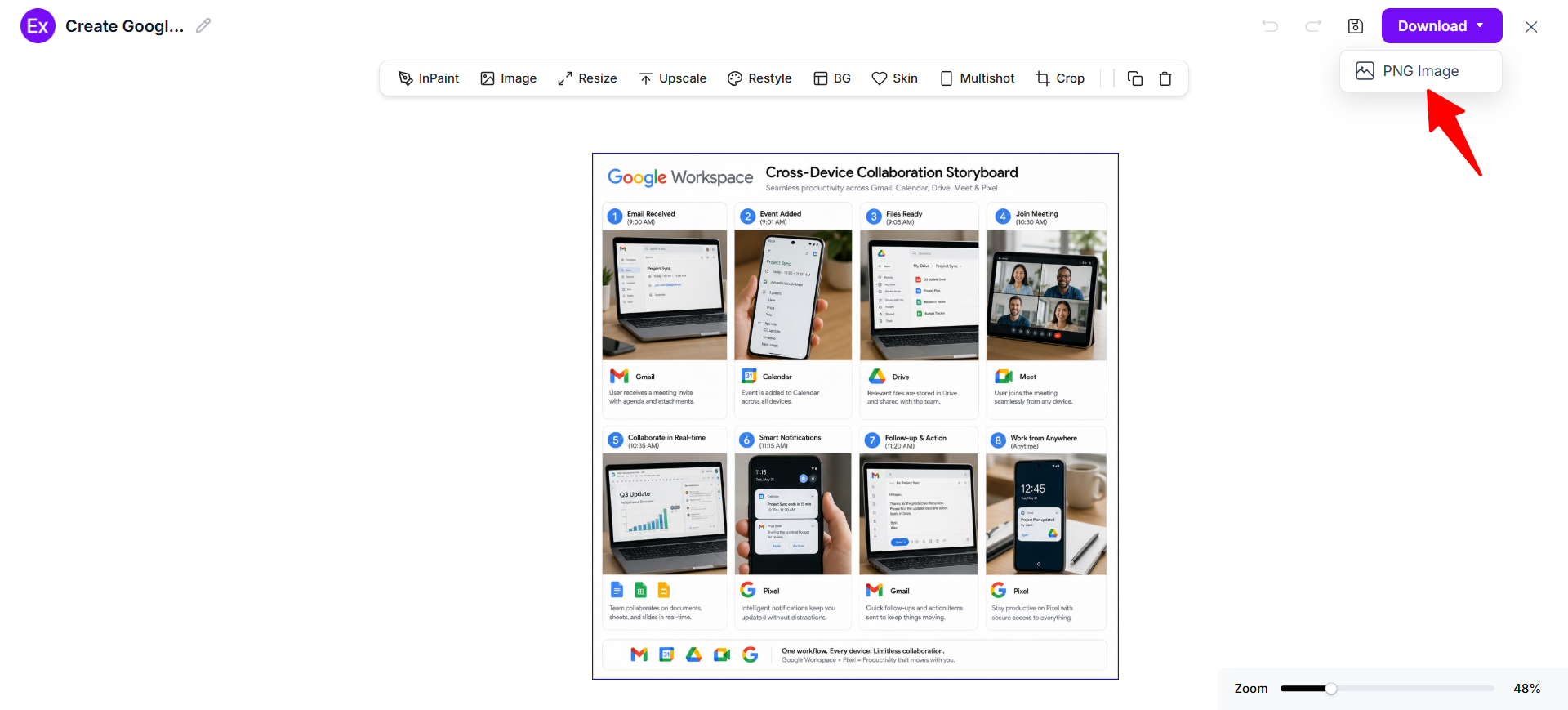Save project with the disk icon
1568x710 pixels.
(1356, 26)
